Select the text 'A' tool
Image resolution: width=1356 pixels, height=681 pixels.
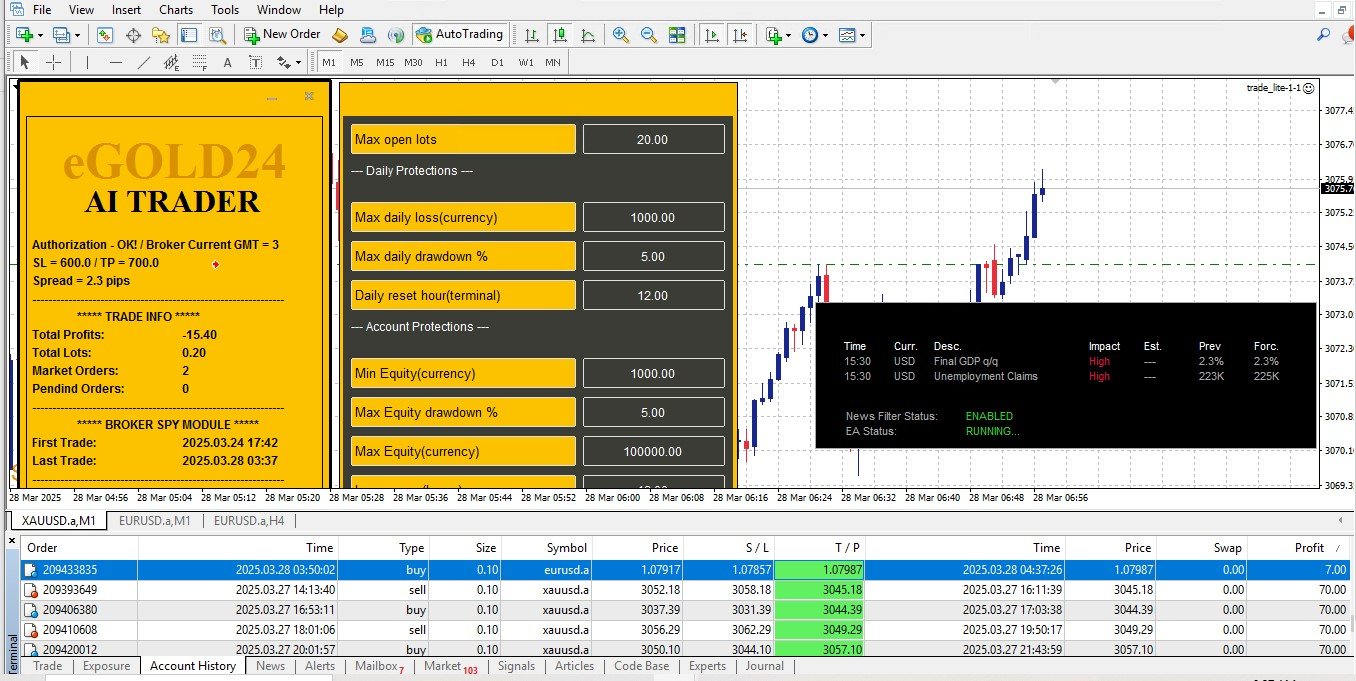(x=227, y=62)
